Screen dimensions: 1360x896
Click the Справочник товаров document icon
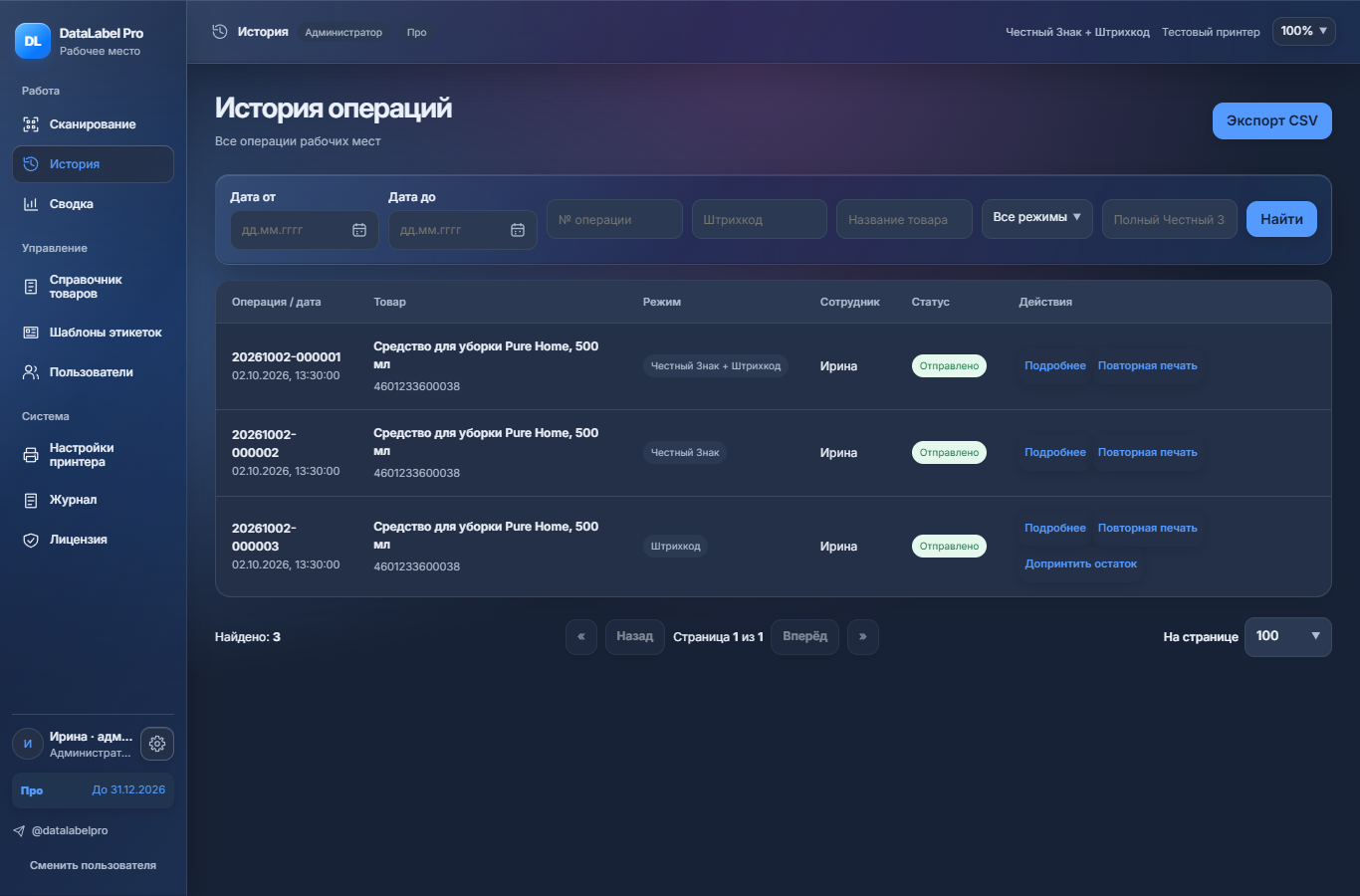[x=31, y=287]
